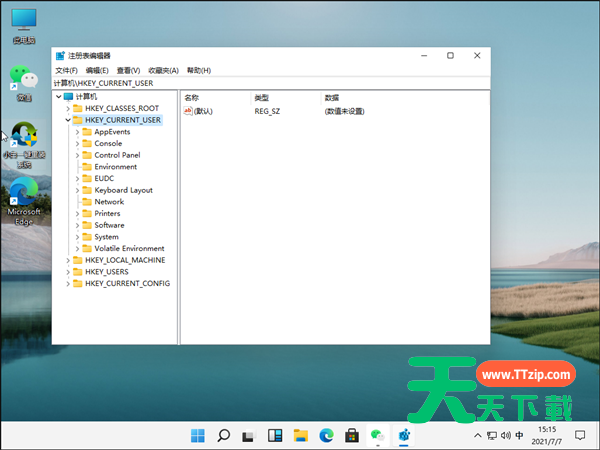The height and width of the screenshot is (450, 600).
Task: Open the taskbar Search icon
Action: point(224,436)
